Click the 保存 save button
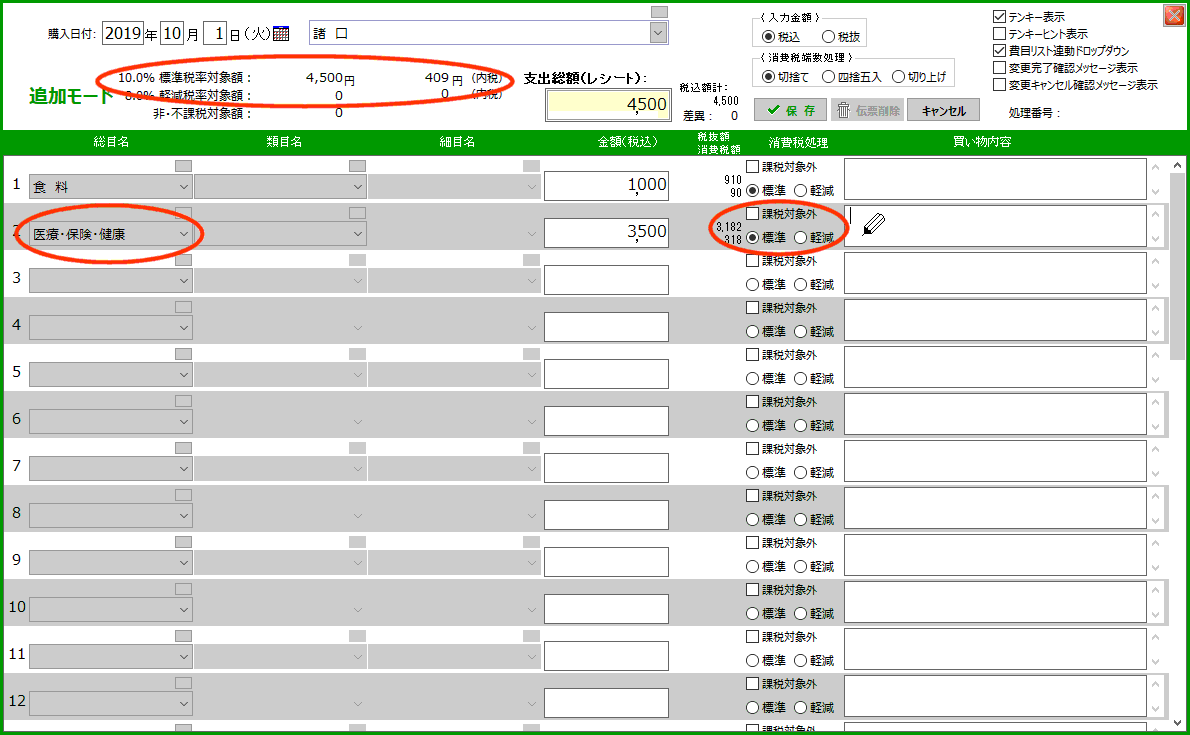The image size is (1190, 735). point(790,110)
